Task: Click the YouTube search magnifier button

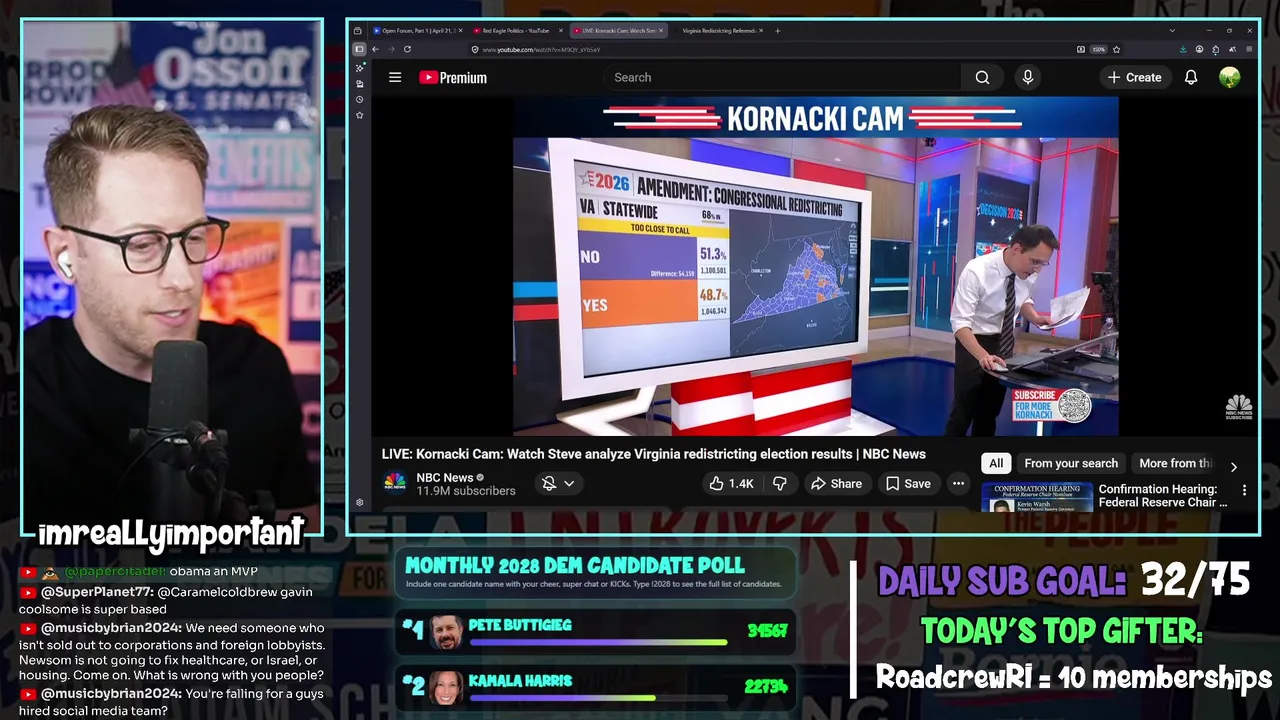Action: click(982, 77)
